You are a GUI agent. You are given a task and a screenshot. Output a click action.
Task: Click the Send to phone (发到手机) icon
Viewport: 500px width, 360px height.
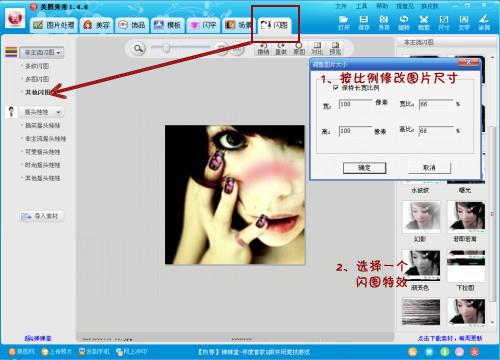tap(82, 351)
